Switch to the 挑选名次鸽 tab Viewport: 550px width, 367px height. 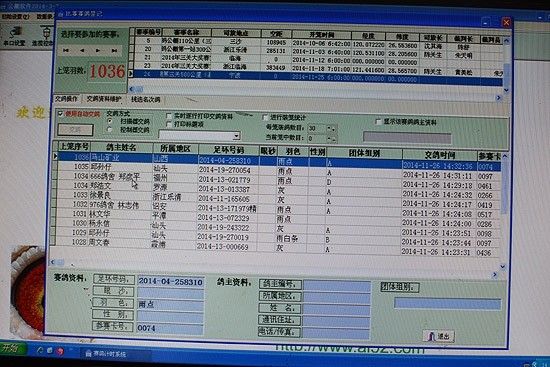click(146, 100)
